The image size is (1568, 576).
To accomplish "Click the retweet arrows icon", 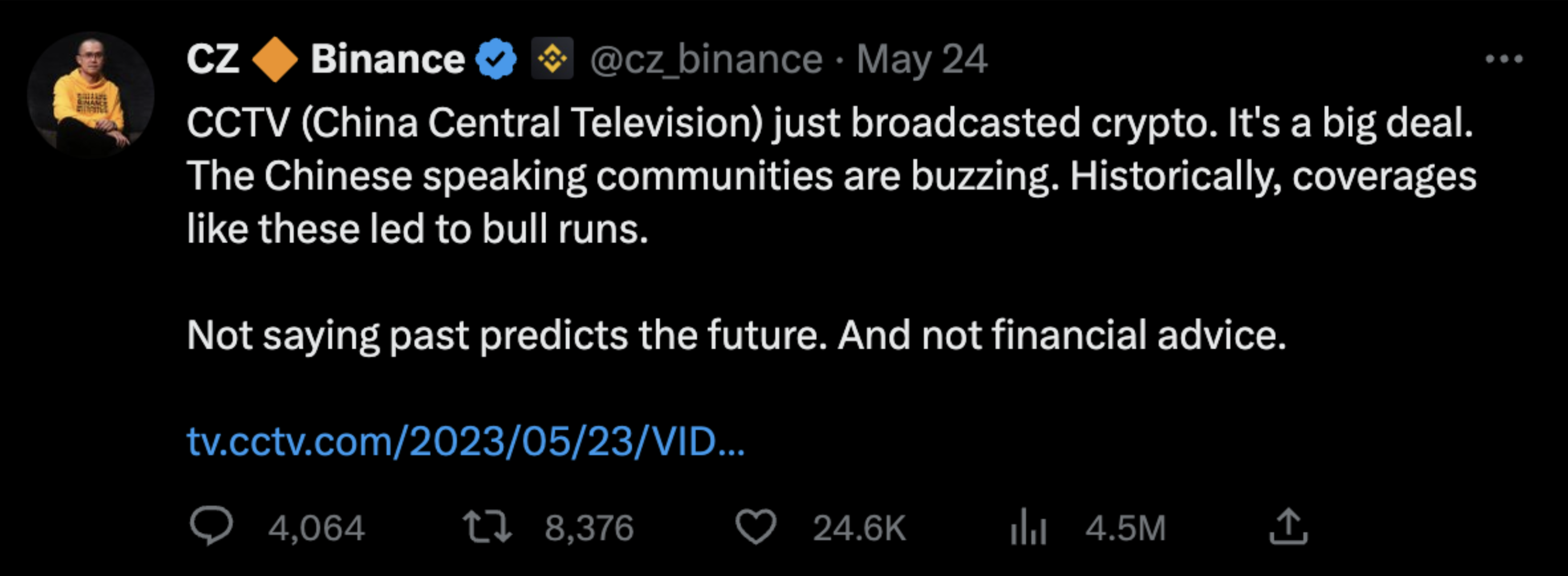I will tap(487, 526).
